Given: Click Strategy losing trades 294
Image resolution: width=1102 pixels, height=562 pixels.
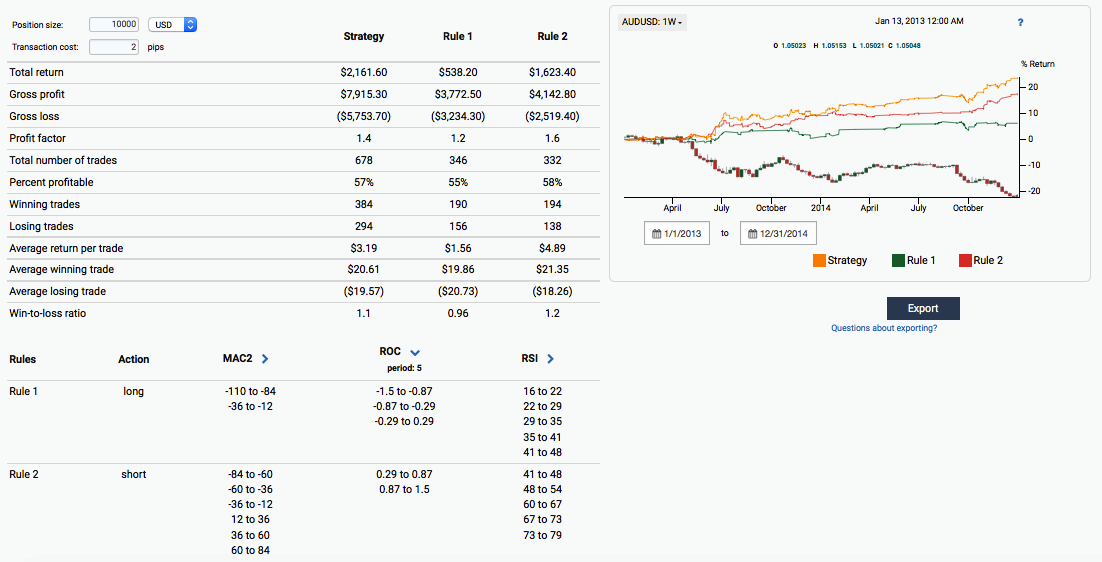Looking at the screenshot, I should click(x=363, y=226).
